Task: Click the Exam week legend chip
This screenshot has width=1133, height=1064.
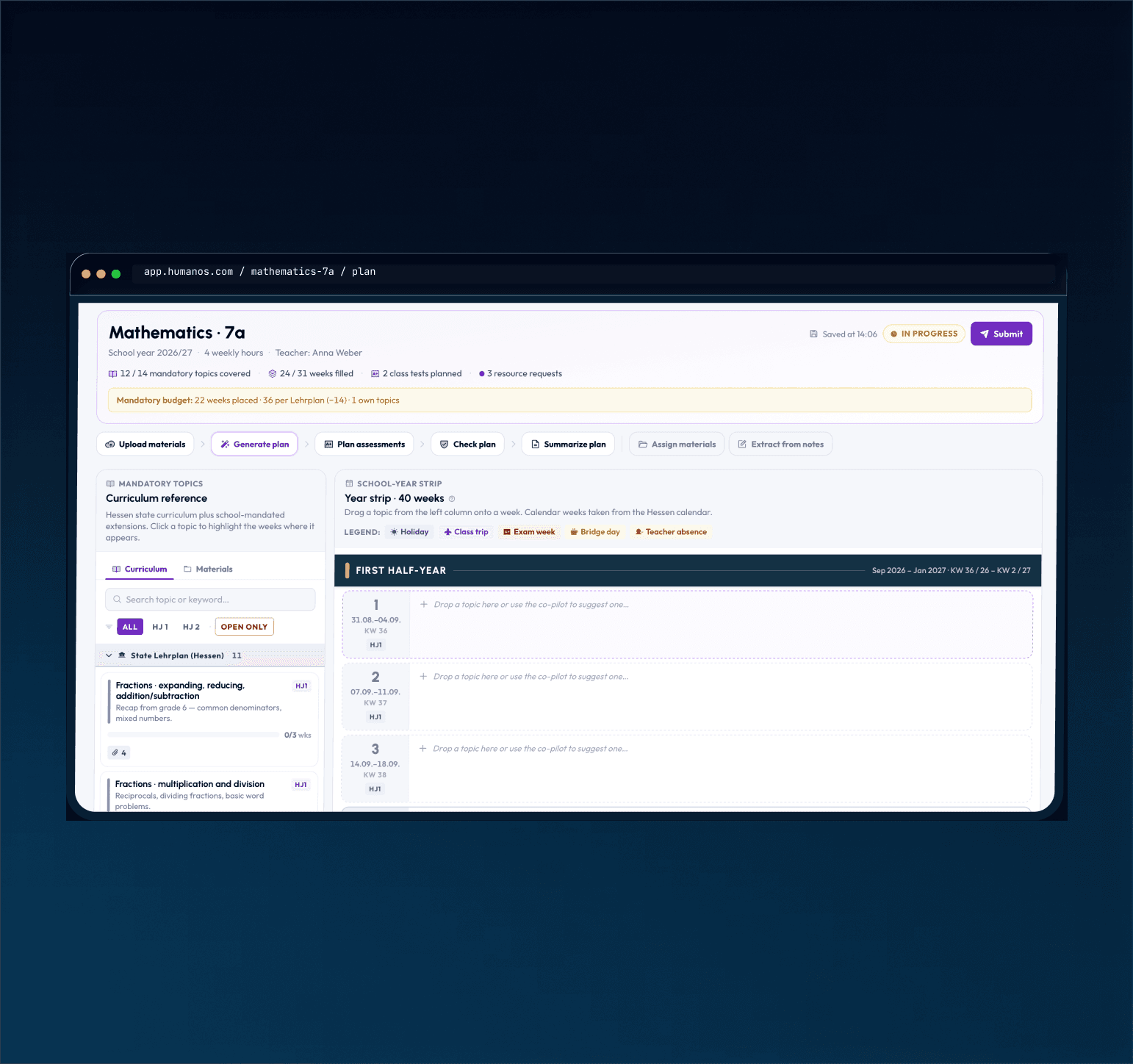Action: (x=529, y=532)
